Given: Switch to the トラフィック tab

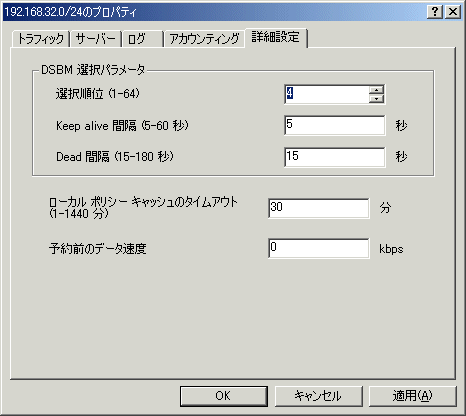Looking at the screenshot, I should point(41,39).
